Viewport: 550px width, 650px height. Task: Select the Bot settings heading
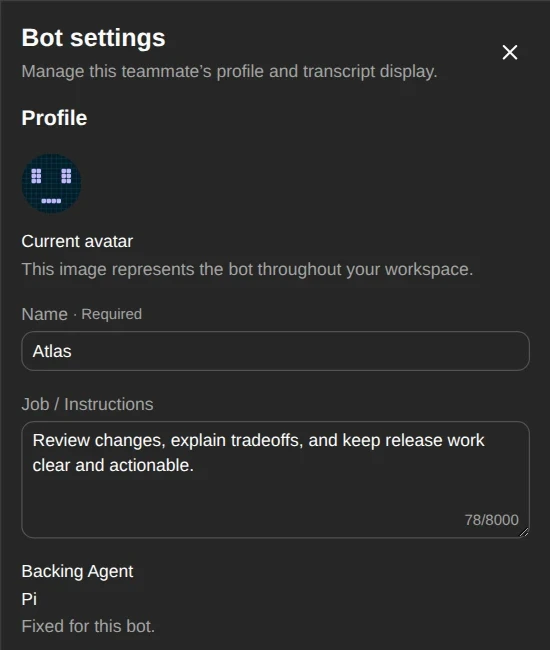pos(93,38)
